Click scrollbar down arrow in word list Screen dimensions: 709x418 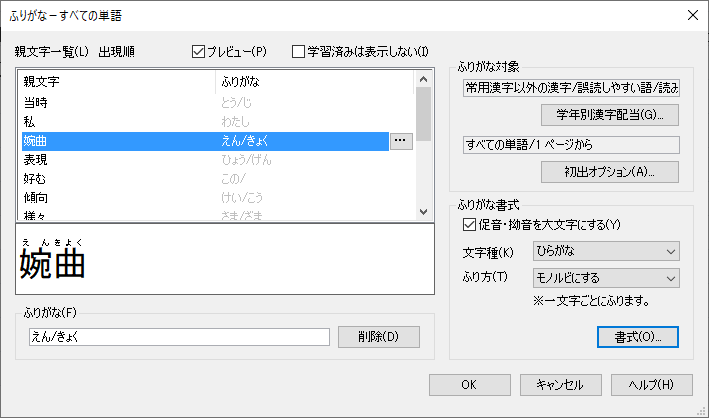click(x=424, y=213)
